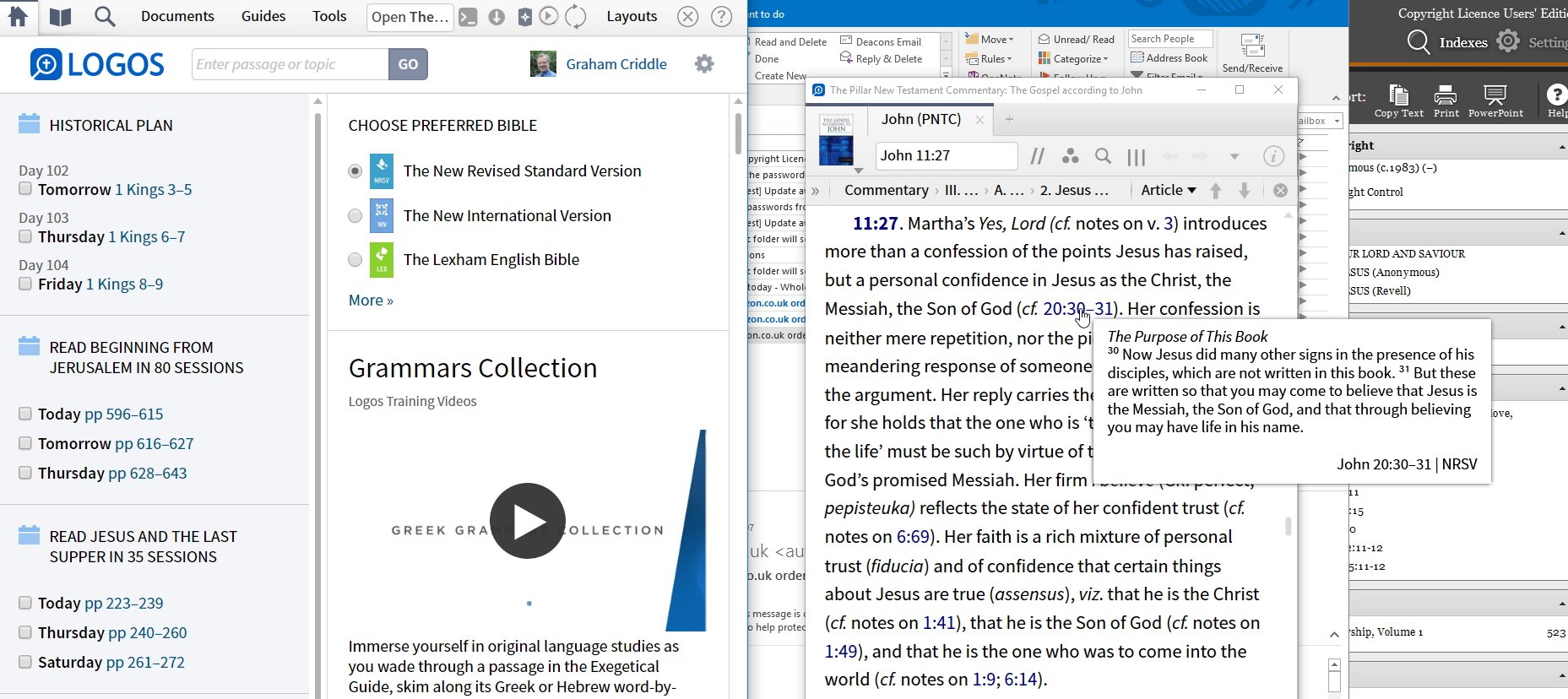This screenshot has width=1568, height=699.
Task: Click the More » link under Bibles
Action: pyautogui.click(x=371, y=301)
